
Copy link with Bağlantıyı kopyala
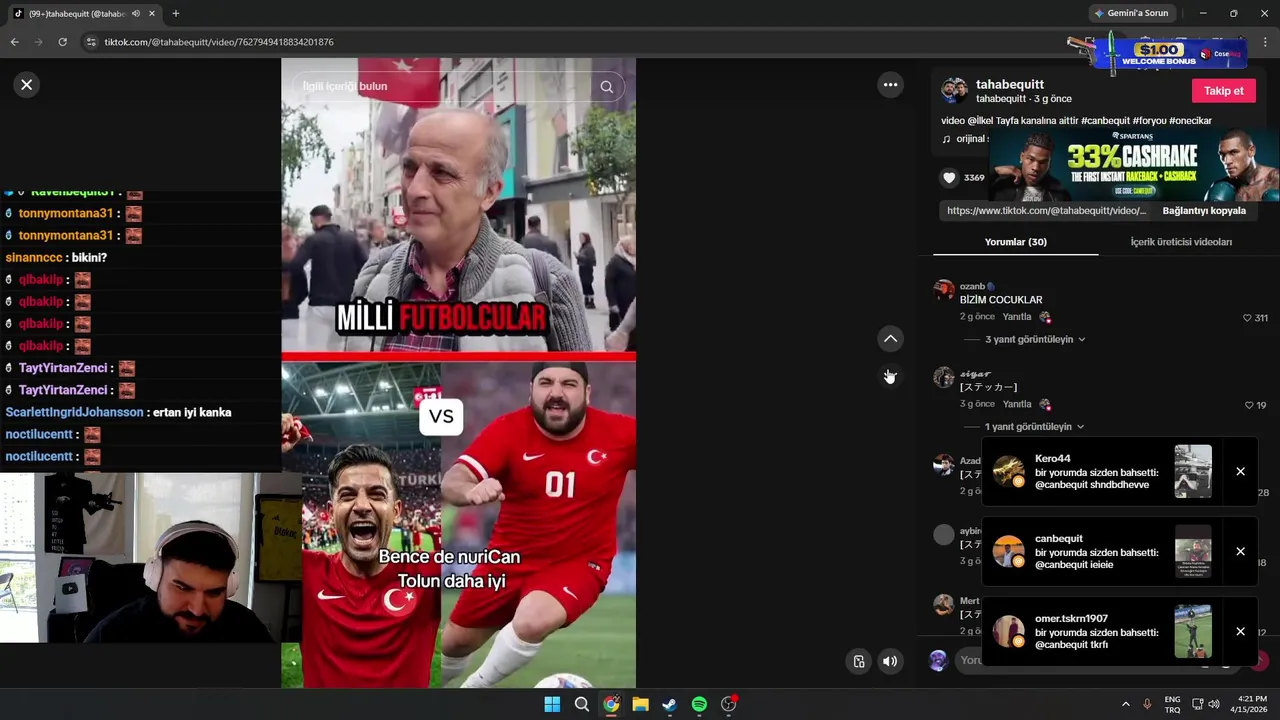[x=1204, y=211]
